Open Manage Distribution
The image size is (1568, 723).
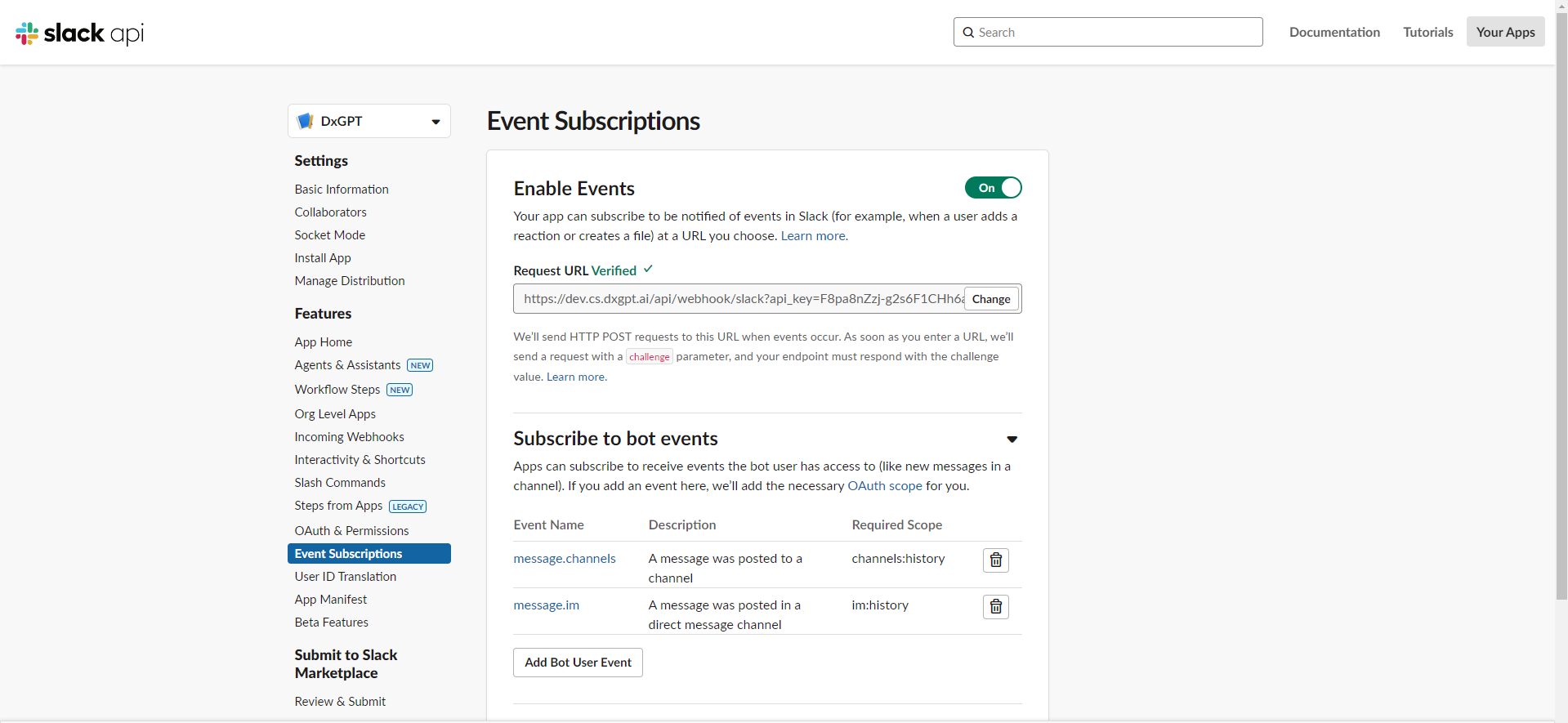pos(350,280)
